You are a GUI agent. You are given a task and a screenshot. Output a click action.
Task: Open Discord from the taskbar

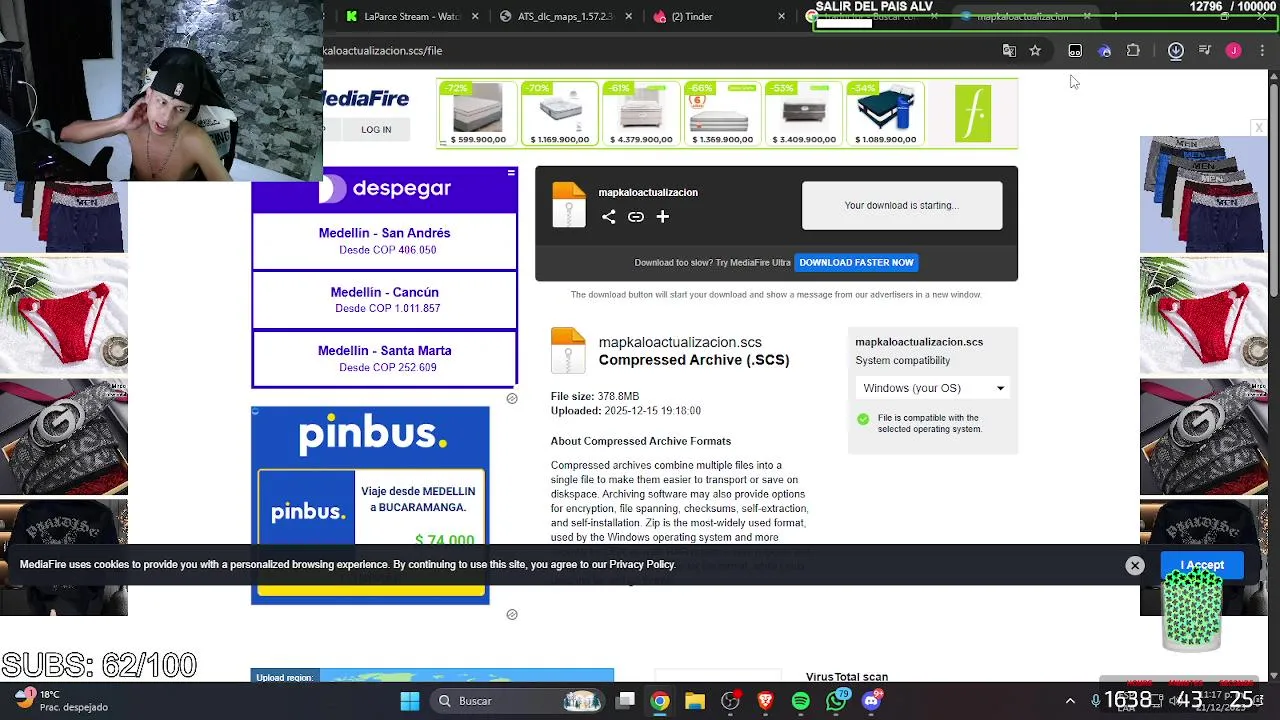tap(872, 701)
